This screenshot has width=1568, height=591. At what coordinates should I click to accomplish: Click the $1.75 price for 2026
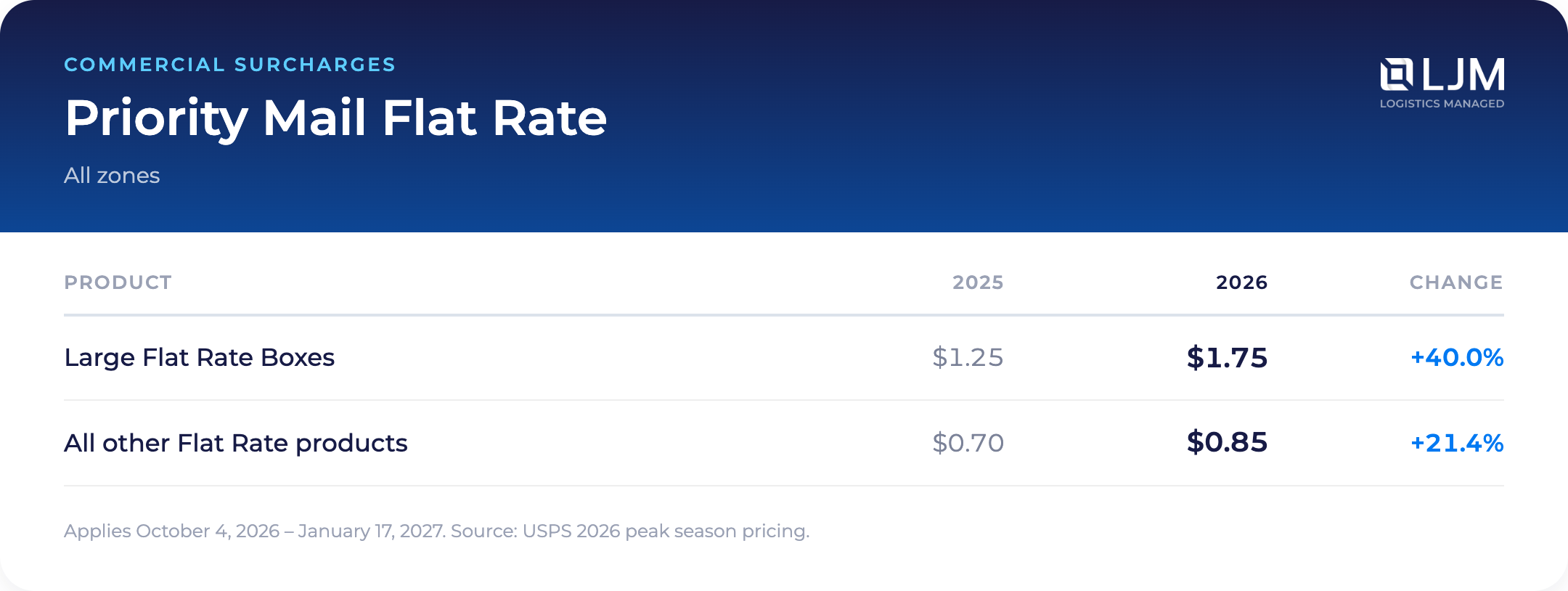click(x=1227, y=357)
